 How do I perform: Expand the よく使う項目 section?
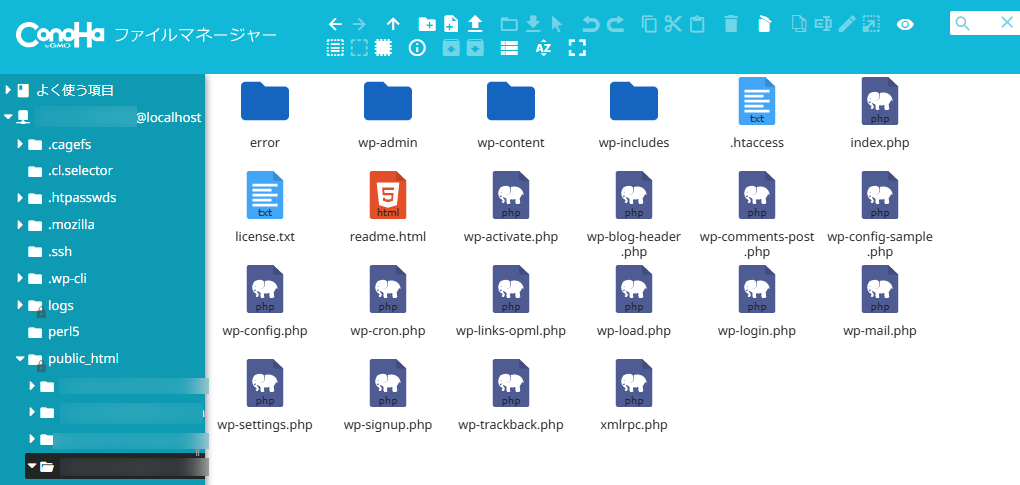[x=8, y=90]
